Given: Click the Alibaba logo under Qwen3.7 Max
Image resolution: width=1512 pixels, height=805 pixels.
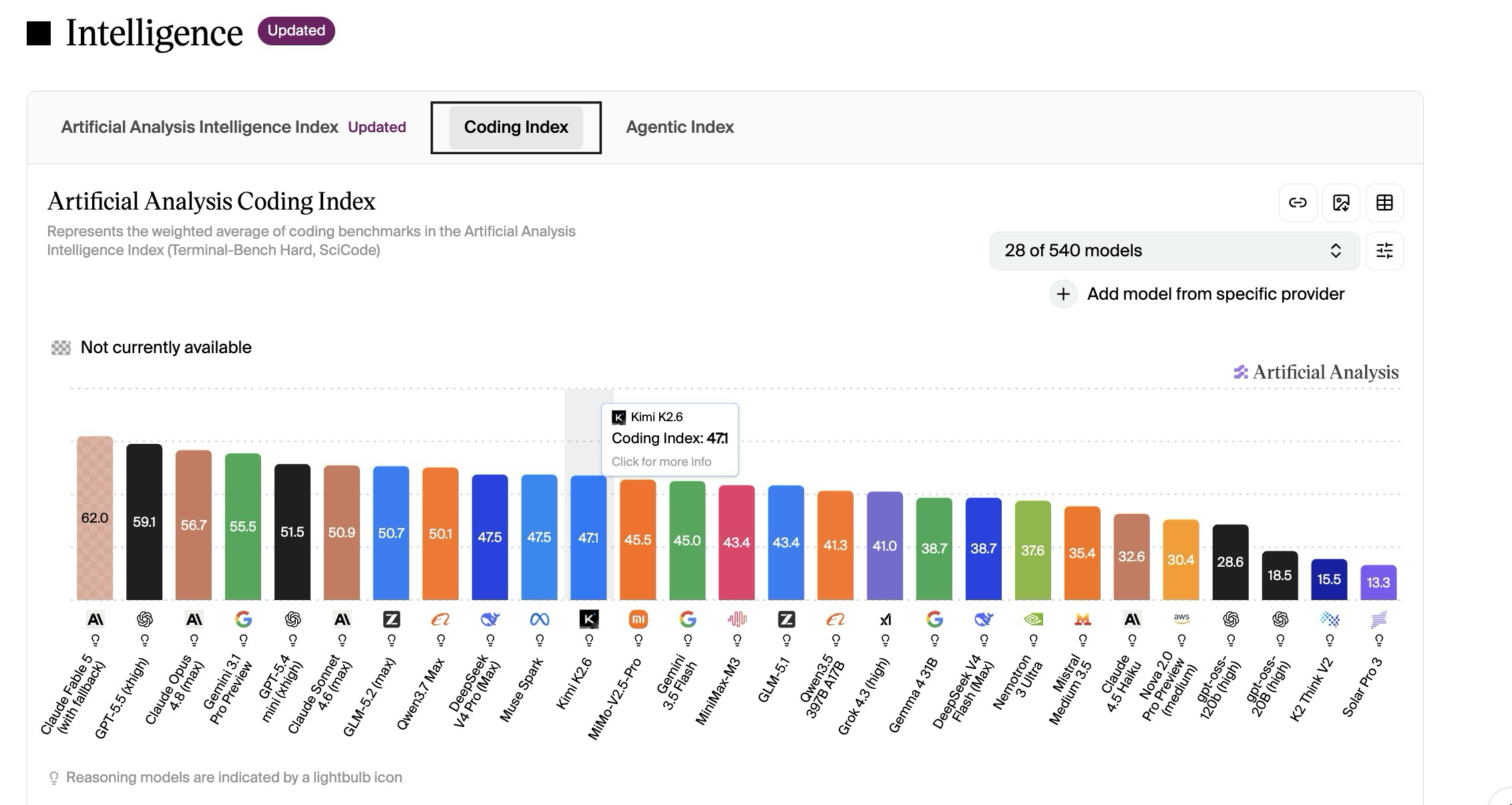Looking at the screenshot, I should pyautogui.click(x=441, y=619).
